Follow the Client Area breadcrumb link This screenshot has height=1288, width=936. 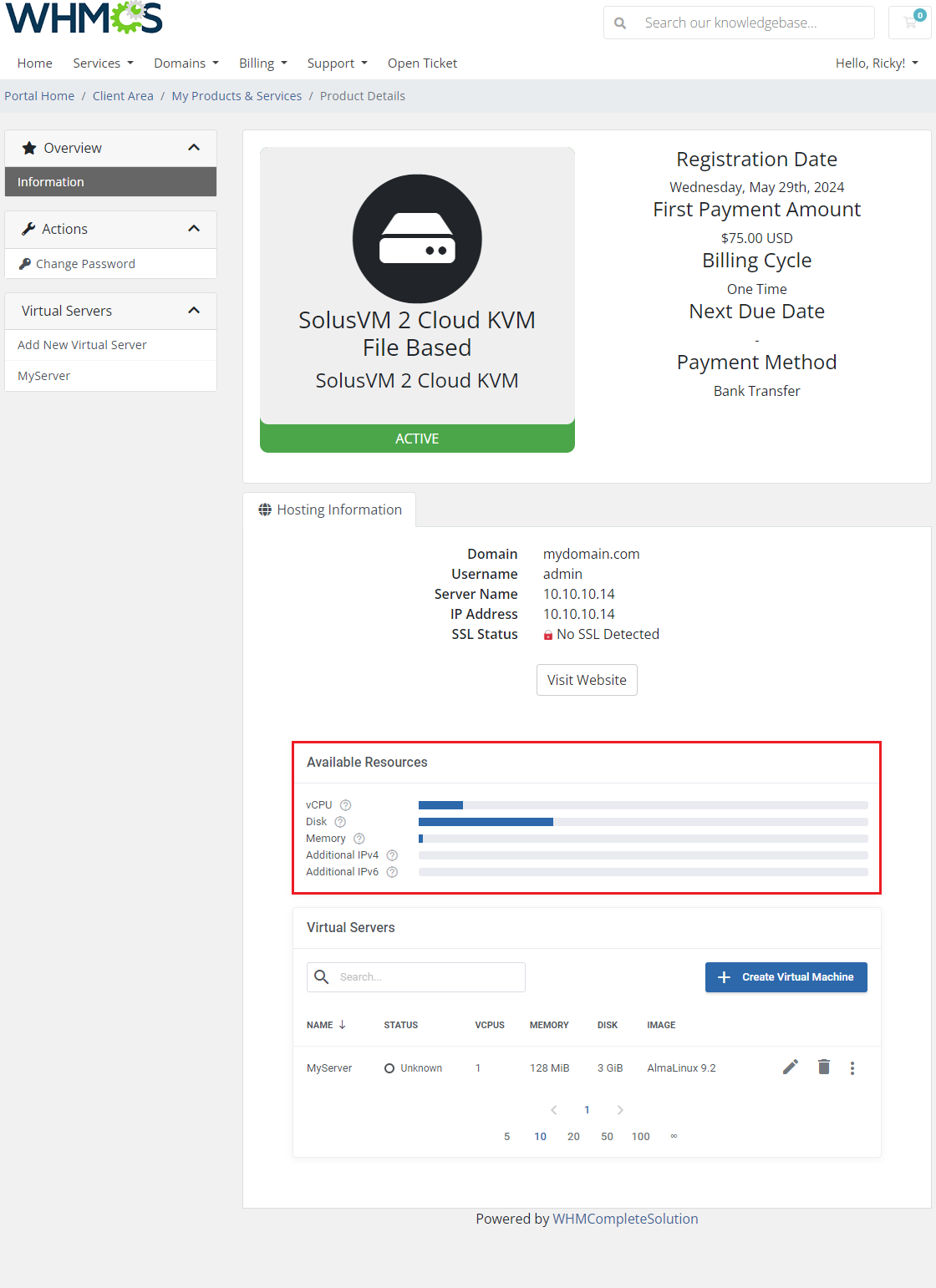[123, 96]
